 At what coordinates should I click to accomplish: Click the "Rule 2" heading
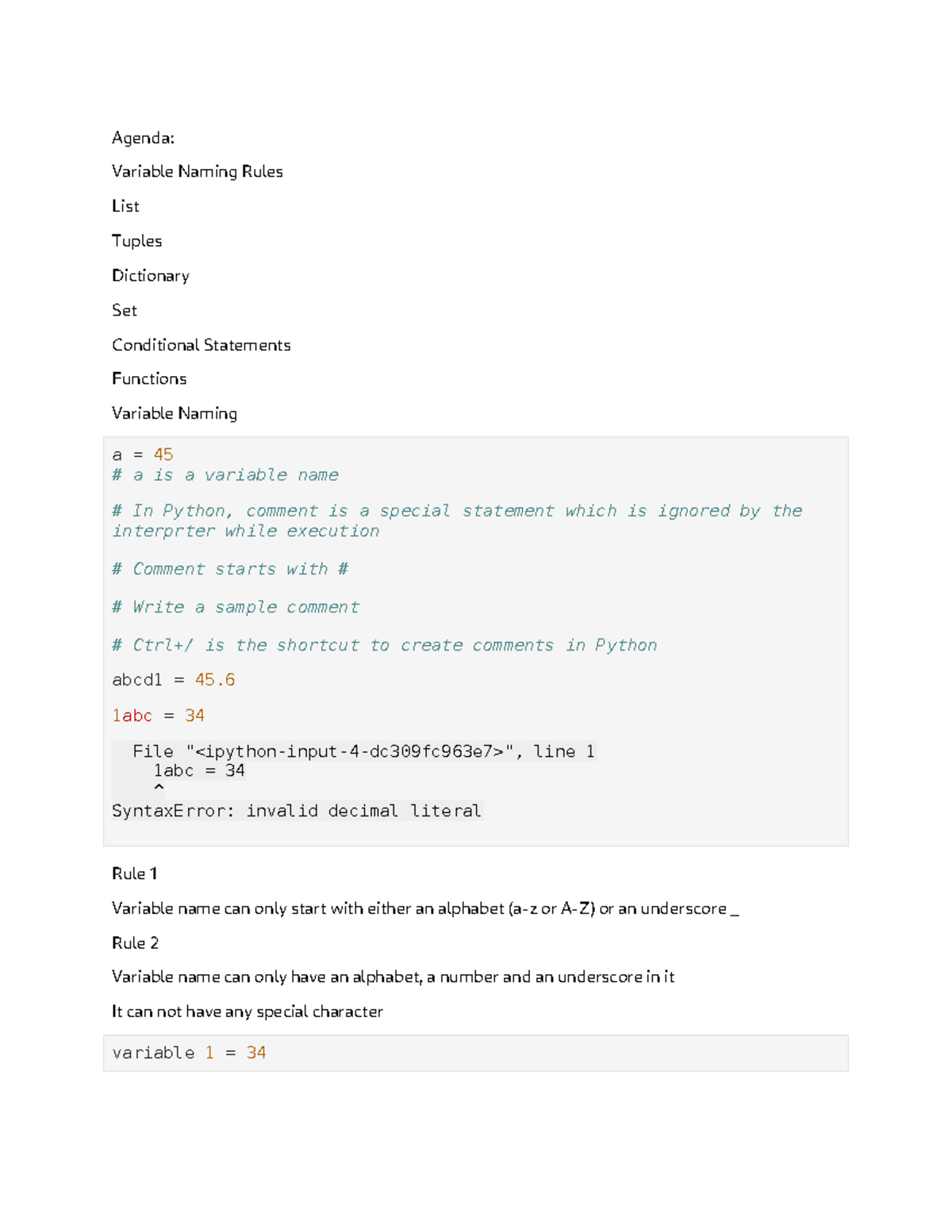click(x=135, y=943)
